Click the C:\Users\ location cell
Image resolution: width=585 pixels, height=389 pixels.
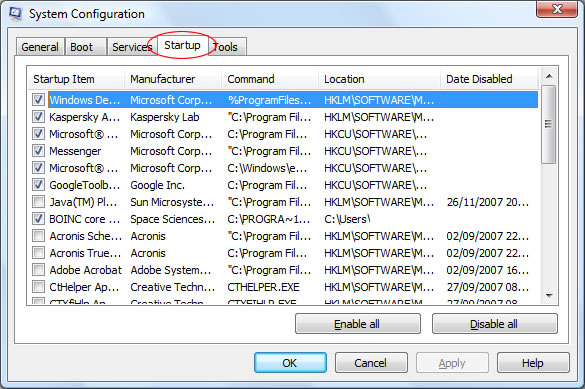[x=347, y=219]
